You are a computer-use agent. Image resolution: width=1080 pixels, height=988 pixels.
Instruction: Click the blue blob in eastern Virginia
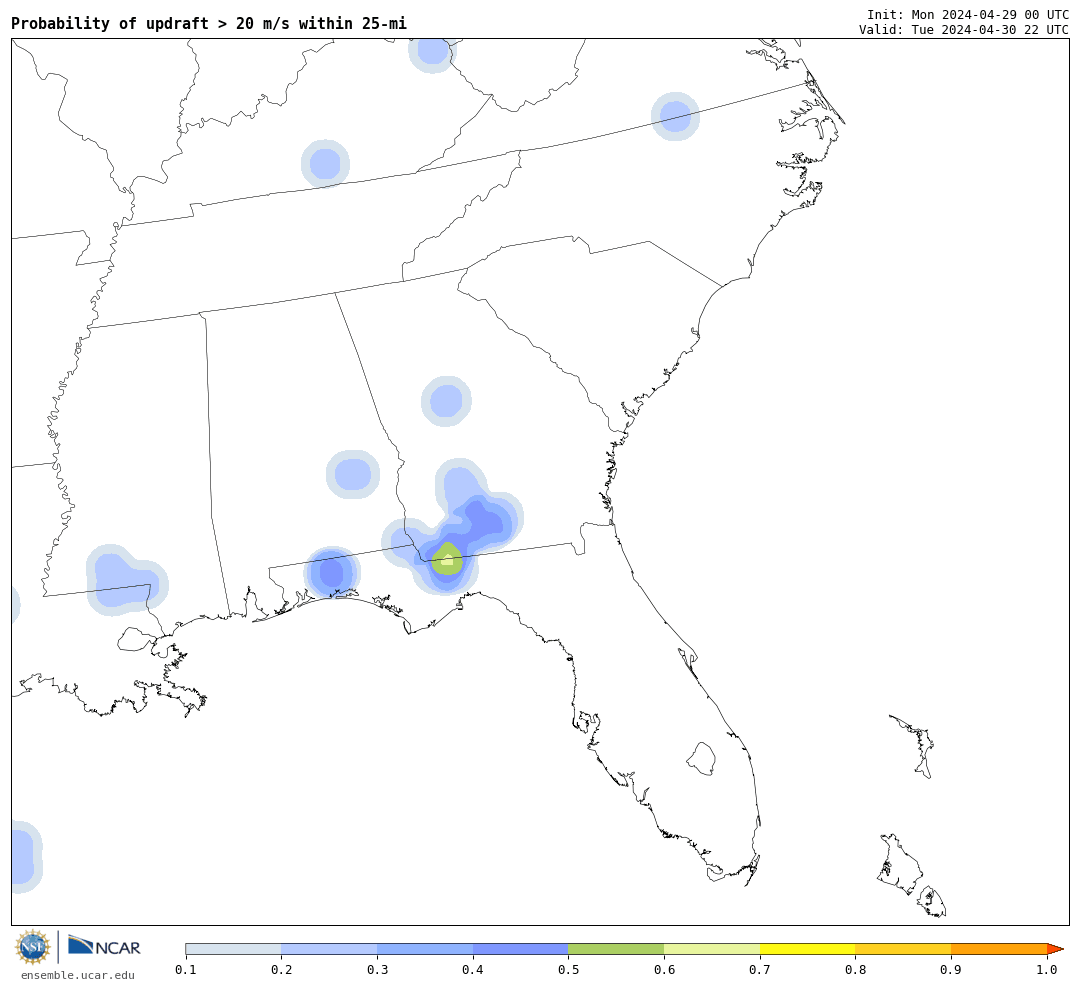point(676,116)
